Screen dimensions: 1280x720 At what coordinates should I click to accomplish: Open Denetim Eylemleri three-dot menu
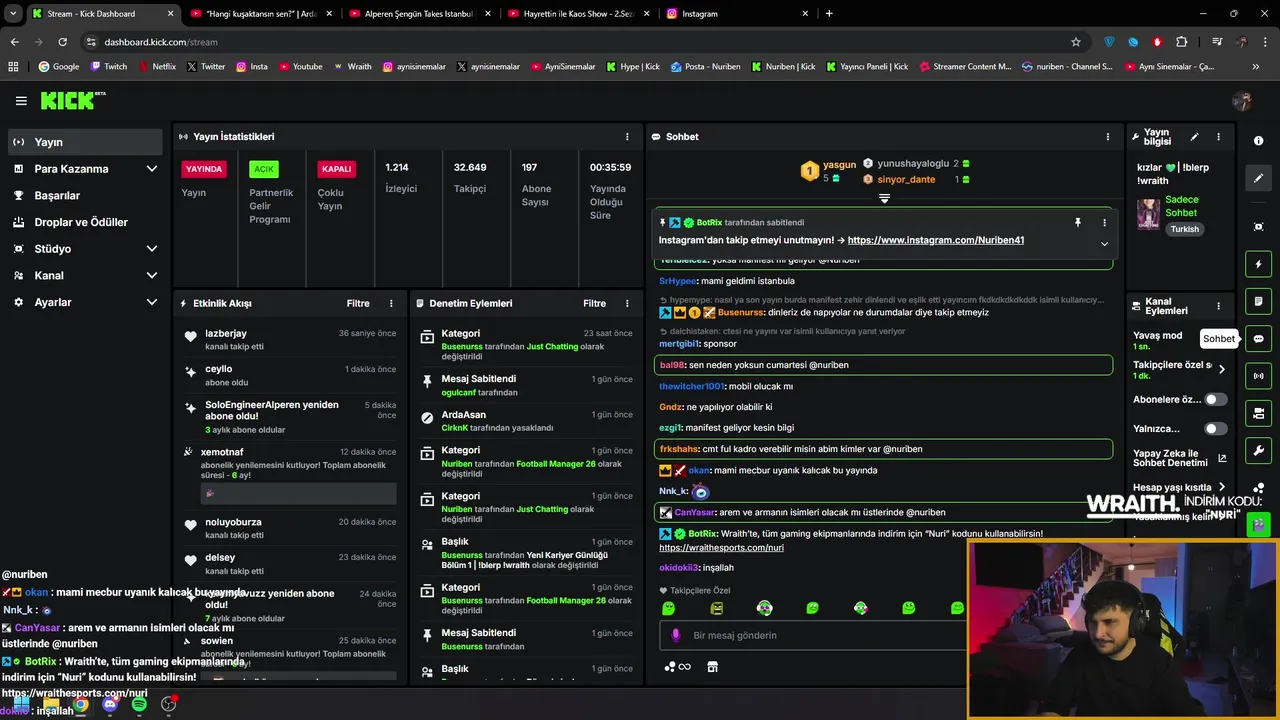[x=627, y=303]
